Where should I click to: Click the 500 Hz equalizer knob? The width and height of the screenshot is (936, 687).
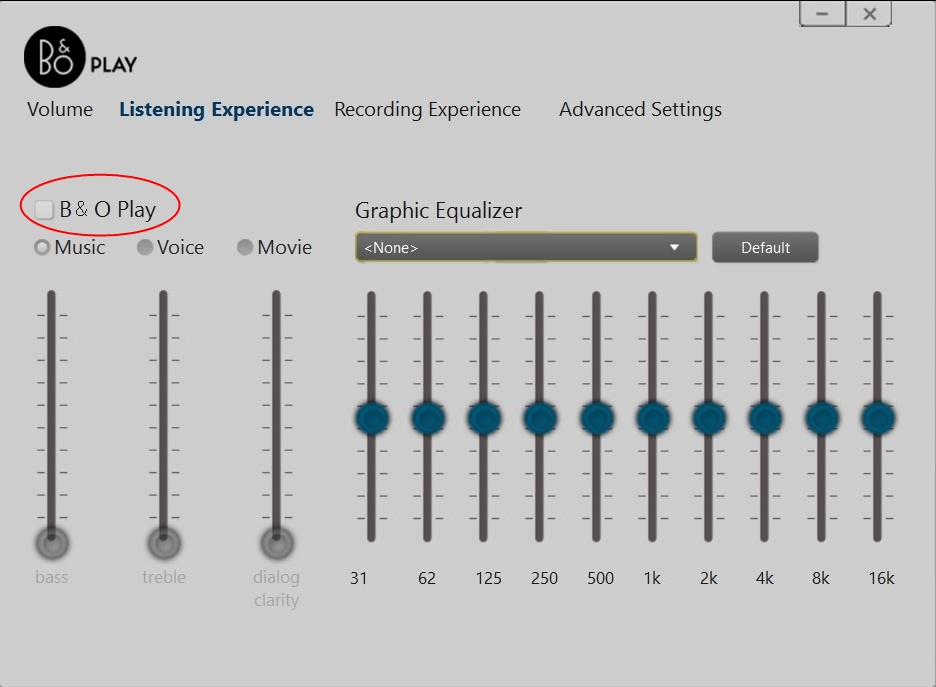[597, 418]
